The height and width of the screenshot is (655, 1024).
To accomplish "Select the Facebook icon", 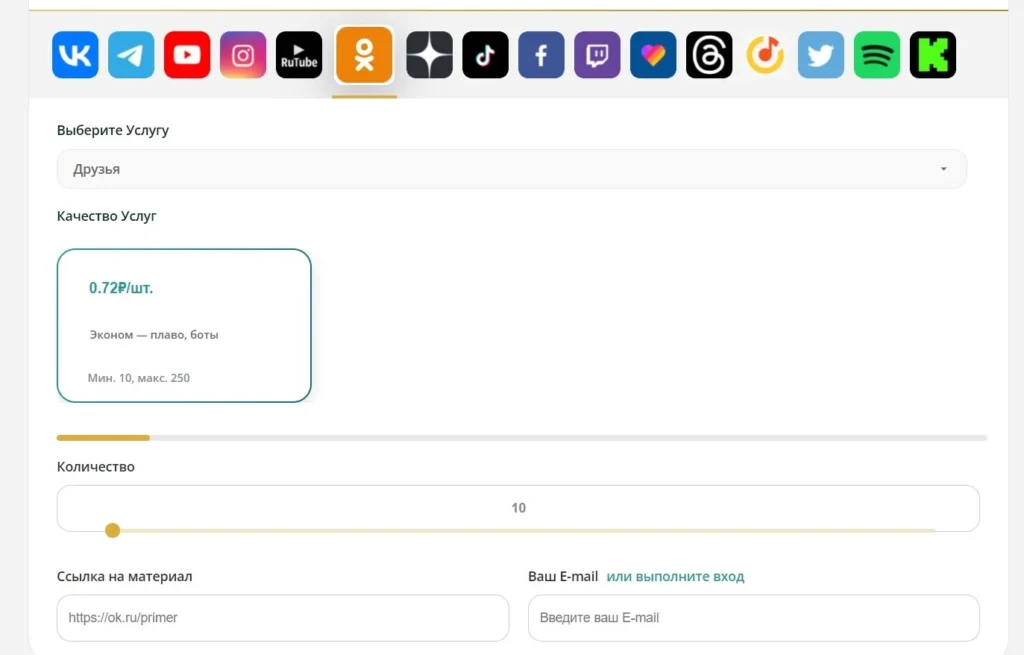I will 541,55.
